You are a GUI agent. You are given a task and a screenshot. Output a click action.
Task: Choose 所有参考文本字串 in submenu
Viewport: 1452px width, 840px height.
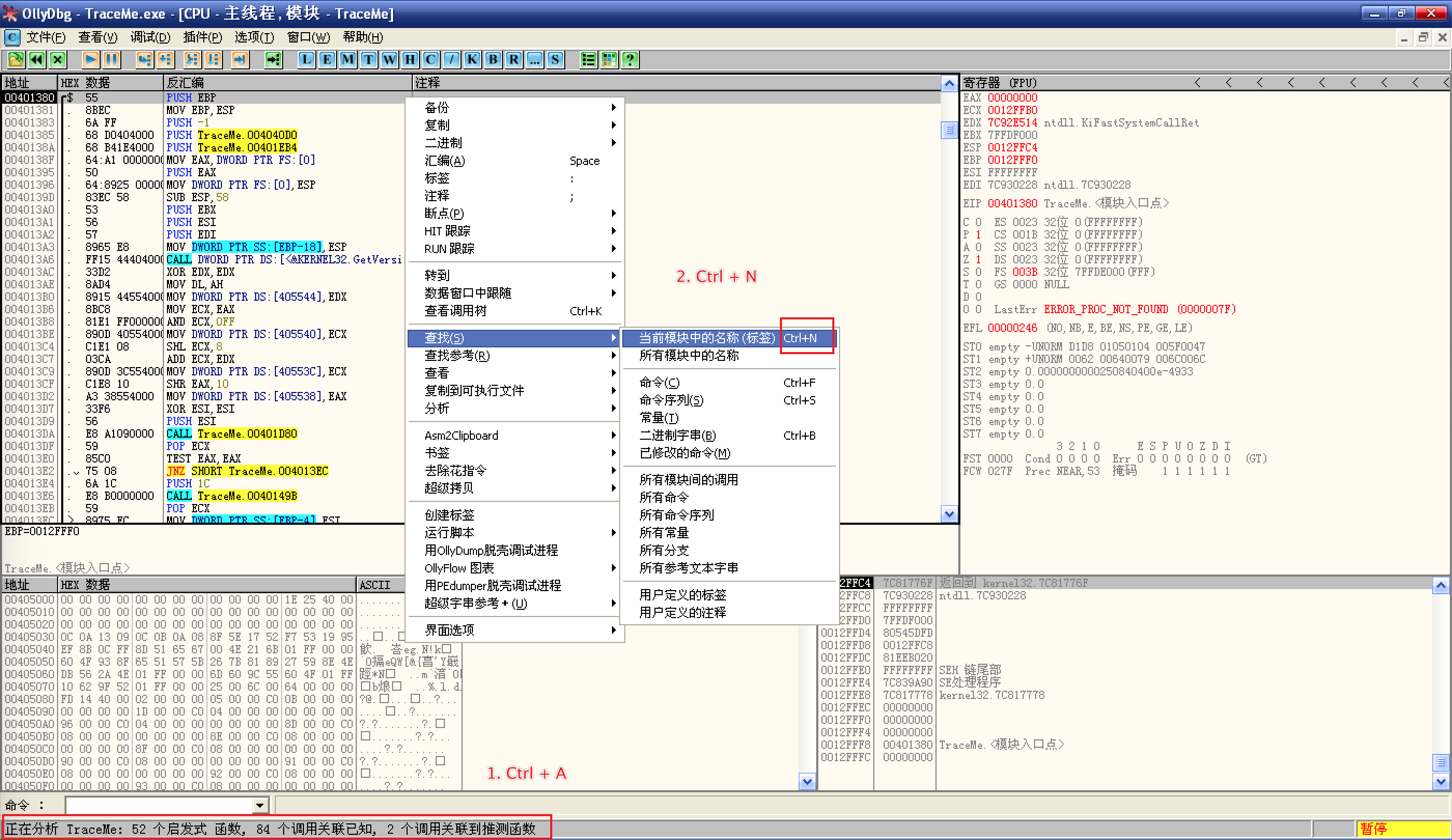pos(688,567)
